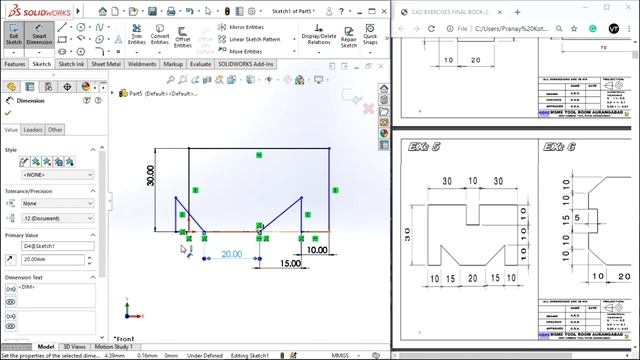Click Linear Sketch Pattern
The width and height of the screenshot is (640, 360).
pos(249,39)
